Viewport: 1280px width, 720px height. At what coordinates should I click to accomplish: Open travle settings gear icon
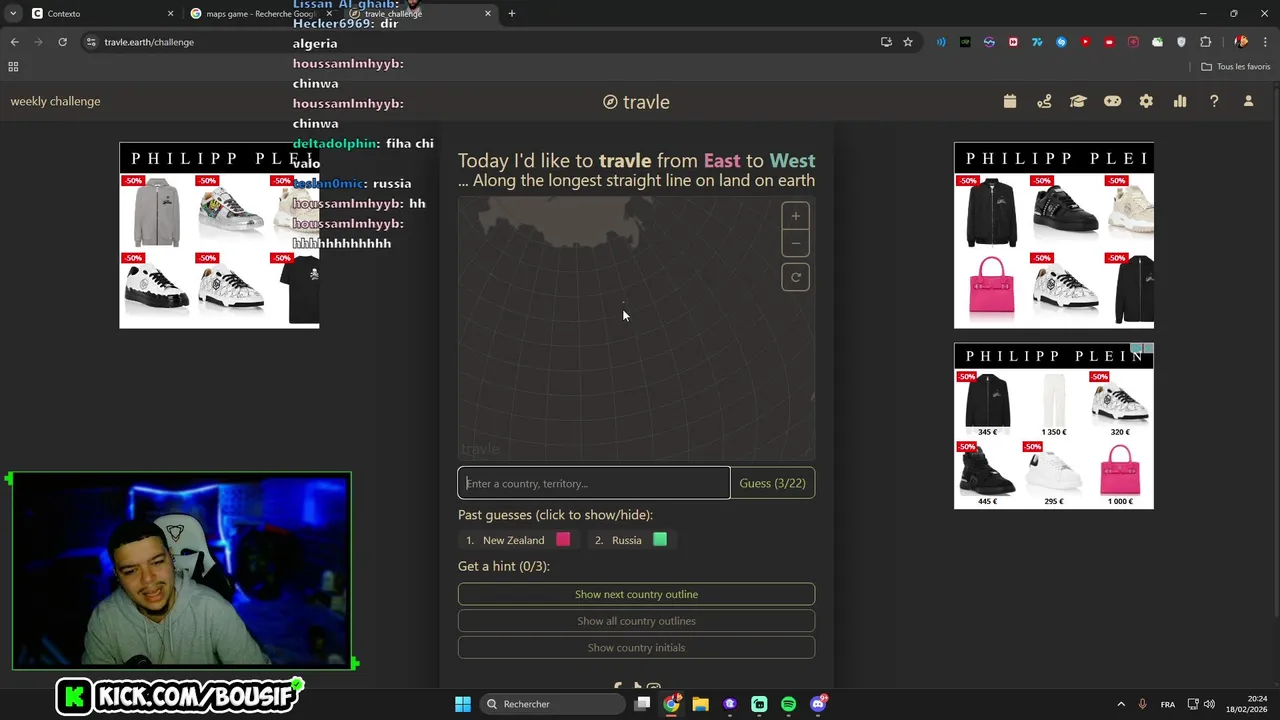(1146, 101)
